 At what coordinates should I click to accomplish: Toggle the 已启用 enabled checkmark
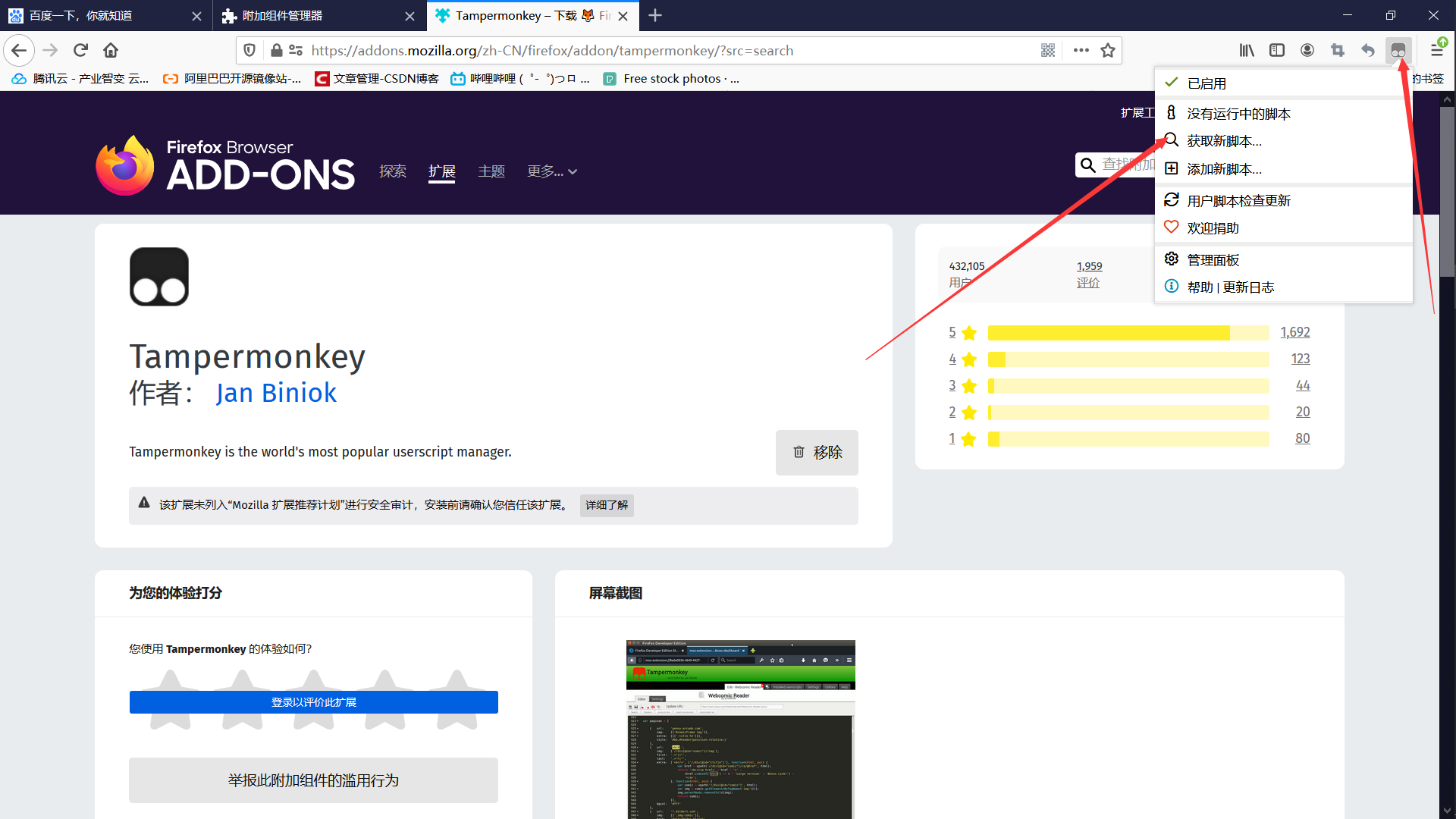[x=1206, y=83]
